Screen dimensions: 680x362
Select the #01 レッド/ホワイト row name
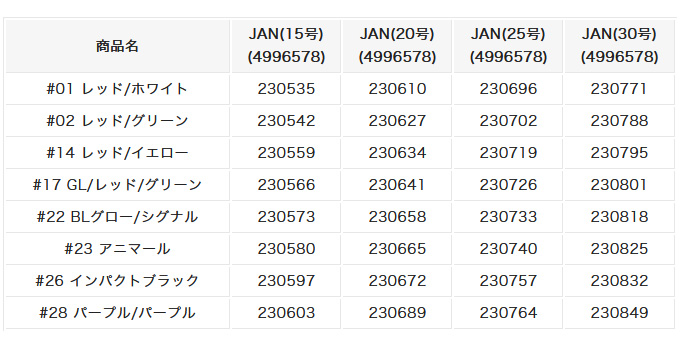point(117,89)
